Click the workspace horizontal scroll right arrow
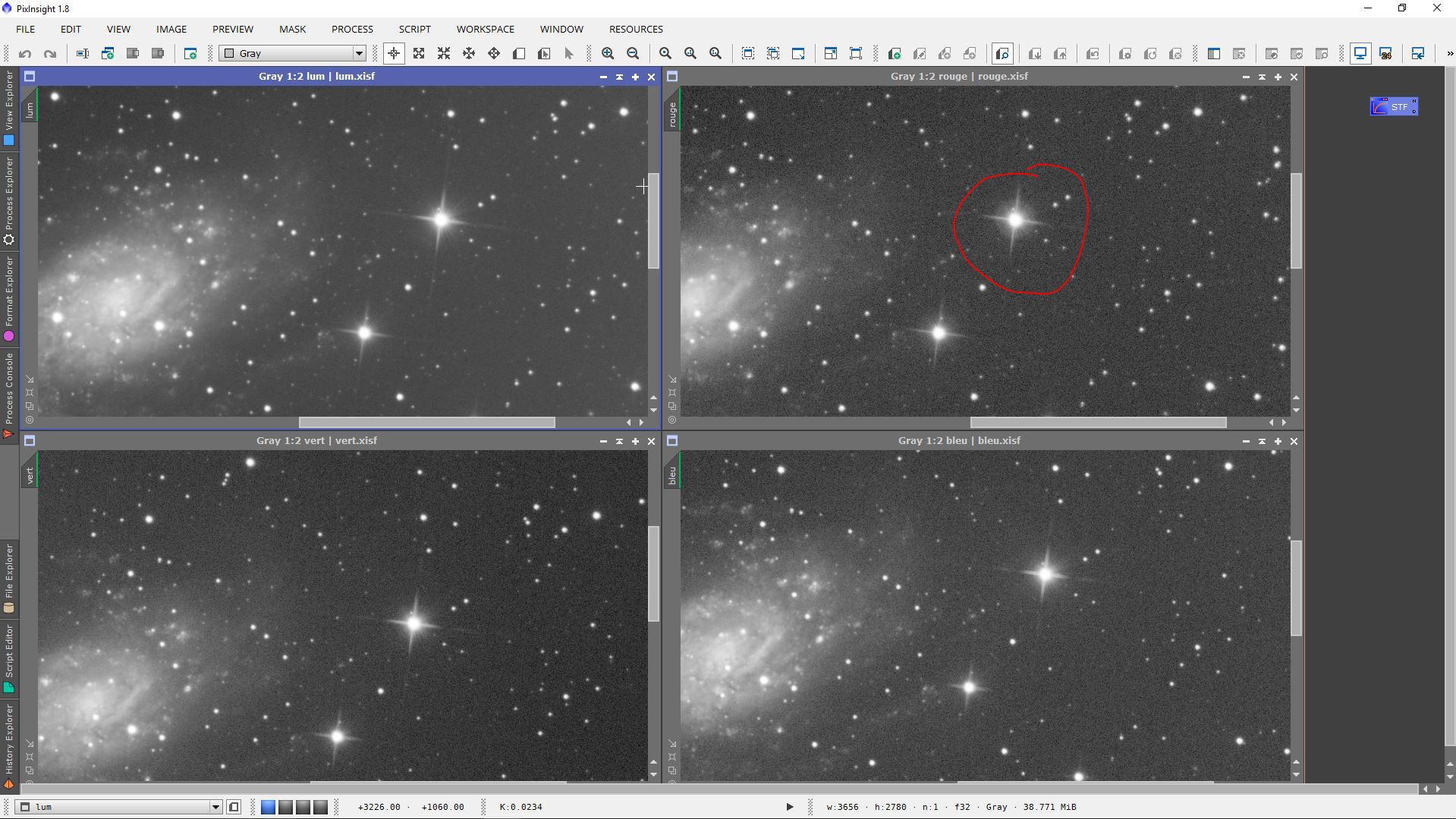This screenshot has height=819, width=1456. tap(1438, 789)
